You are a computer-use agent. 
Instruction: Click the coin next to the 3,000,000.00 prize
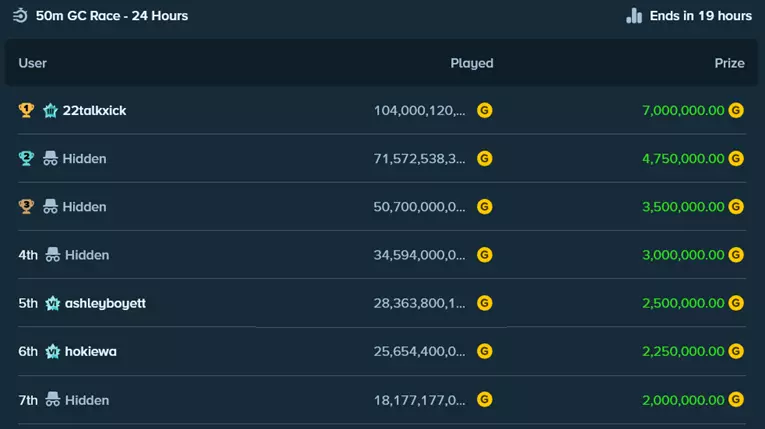coord(736,255)
